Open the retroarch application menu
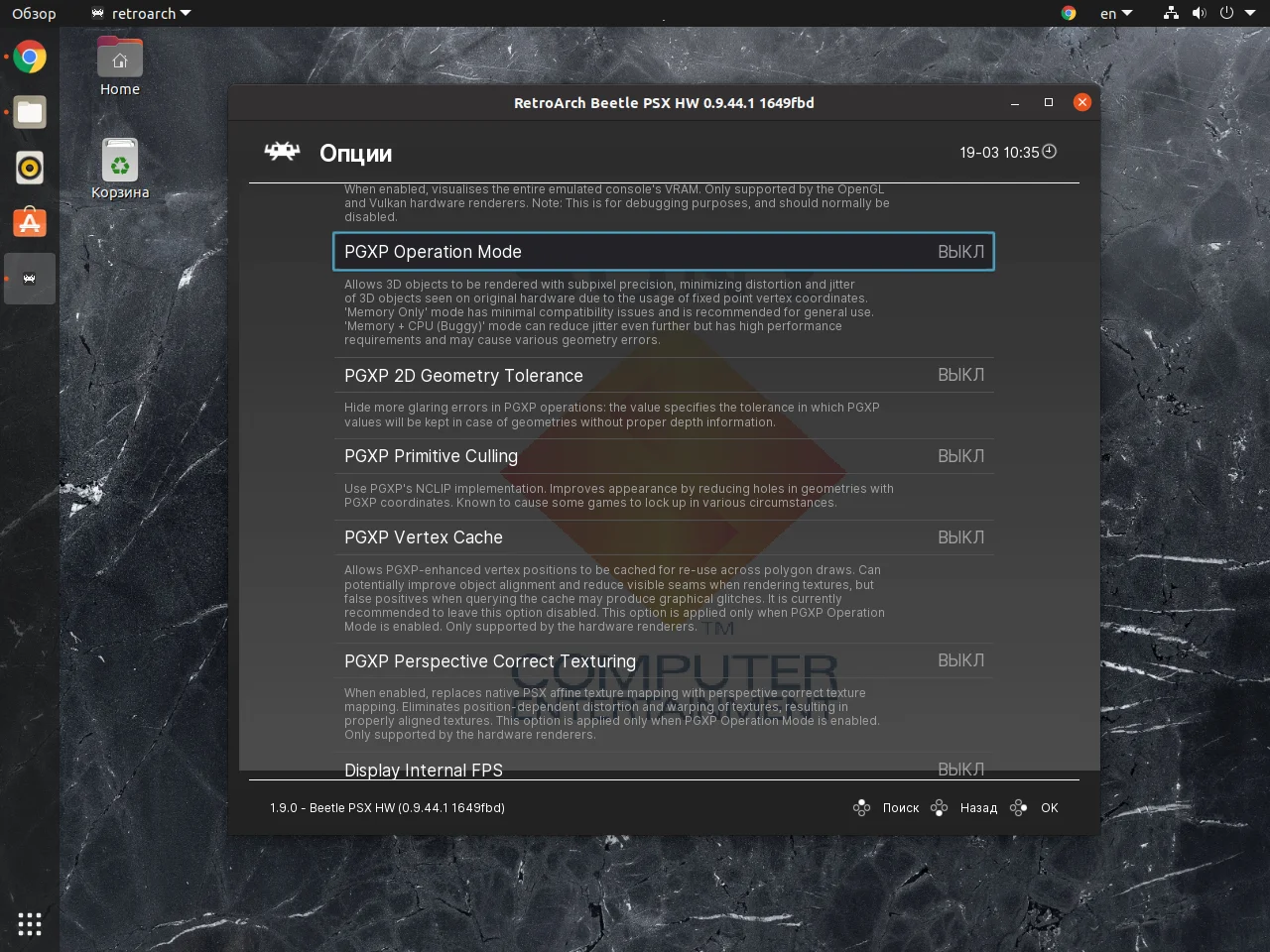This screenshot has height=952, width=1270. tap(141, 13)
